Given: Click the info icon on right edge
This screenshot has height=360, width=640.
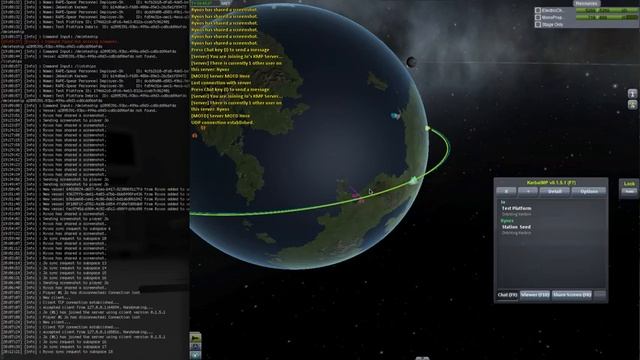Looking at the screenshot, I should pyautogui.click(x=632, y=93).
